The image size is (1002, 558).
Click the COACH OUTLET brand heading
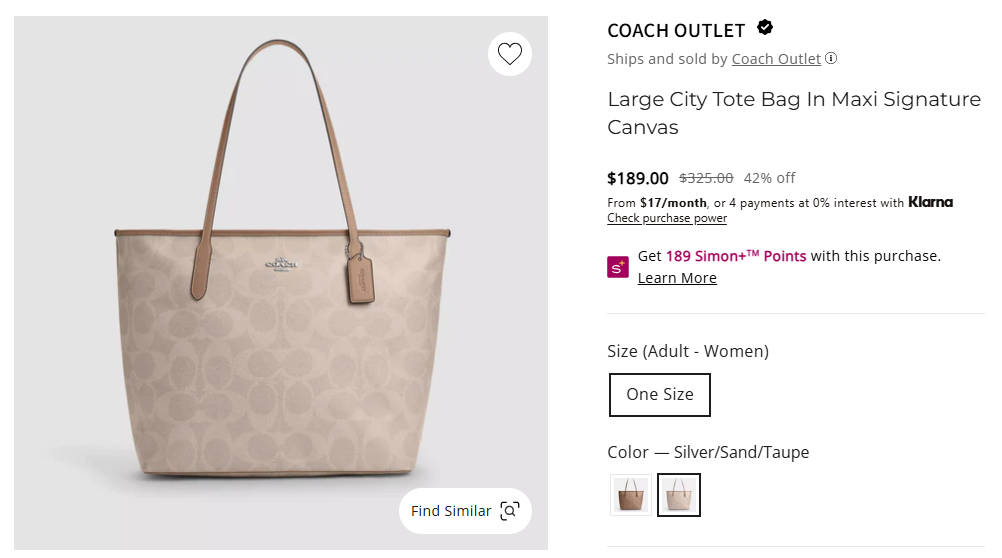tap(676, 31)
